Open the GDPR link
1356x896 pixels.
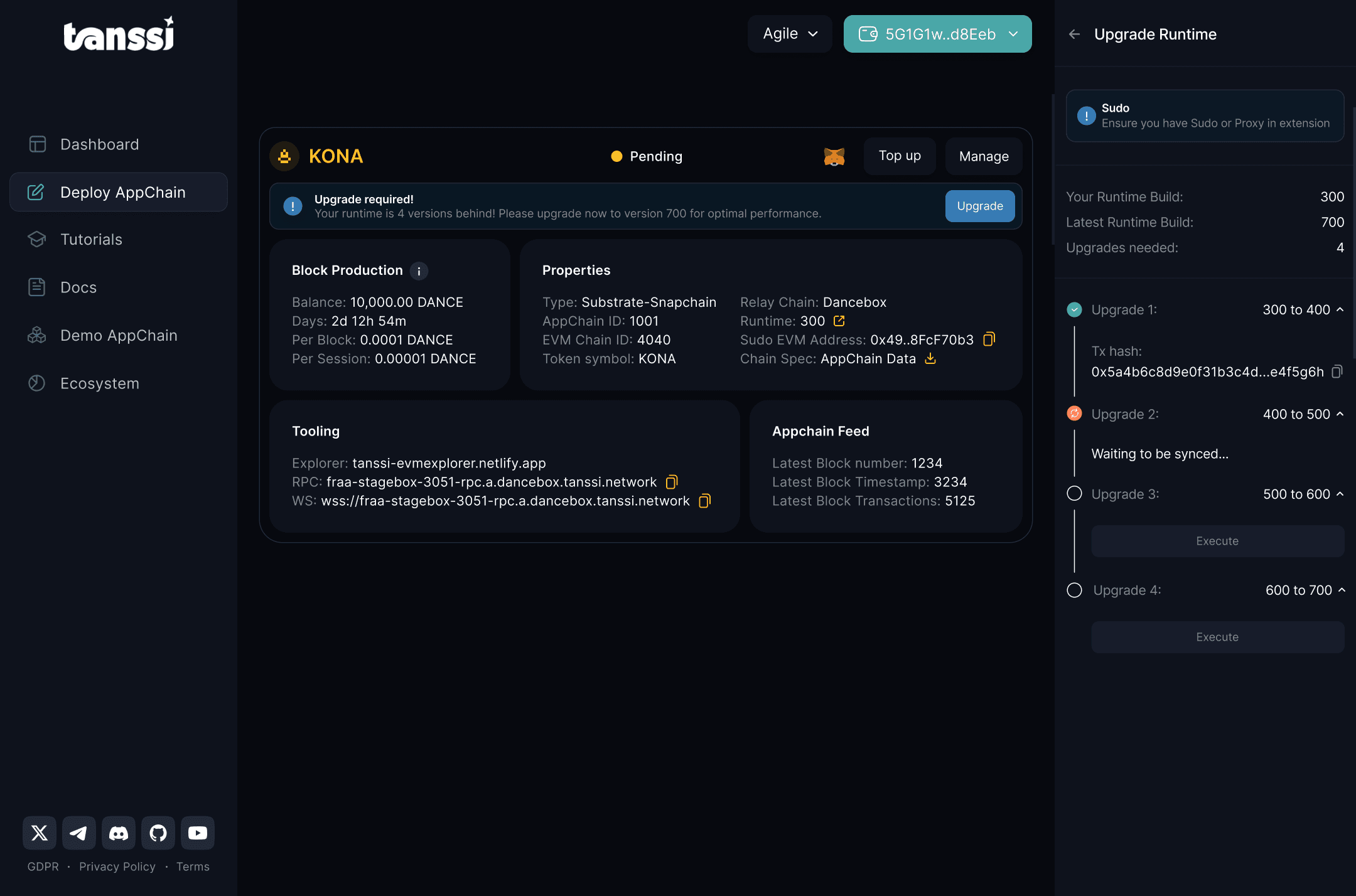click(x=43, y=867)
